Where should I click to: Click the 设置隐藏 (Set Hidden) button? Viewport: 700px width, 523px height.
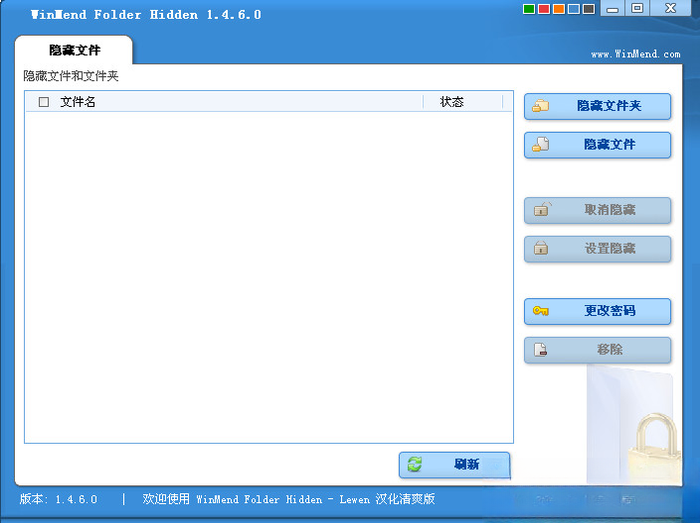pos(597,249)
